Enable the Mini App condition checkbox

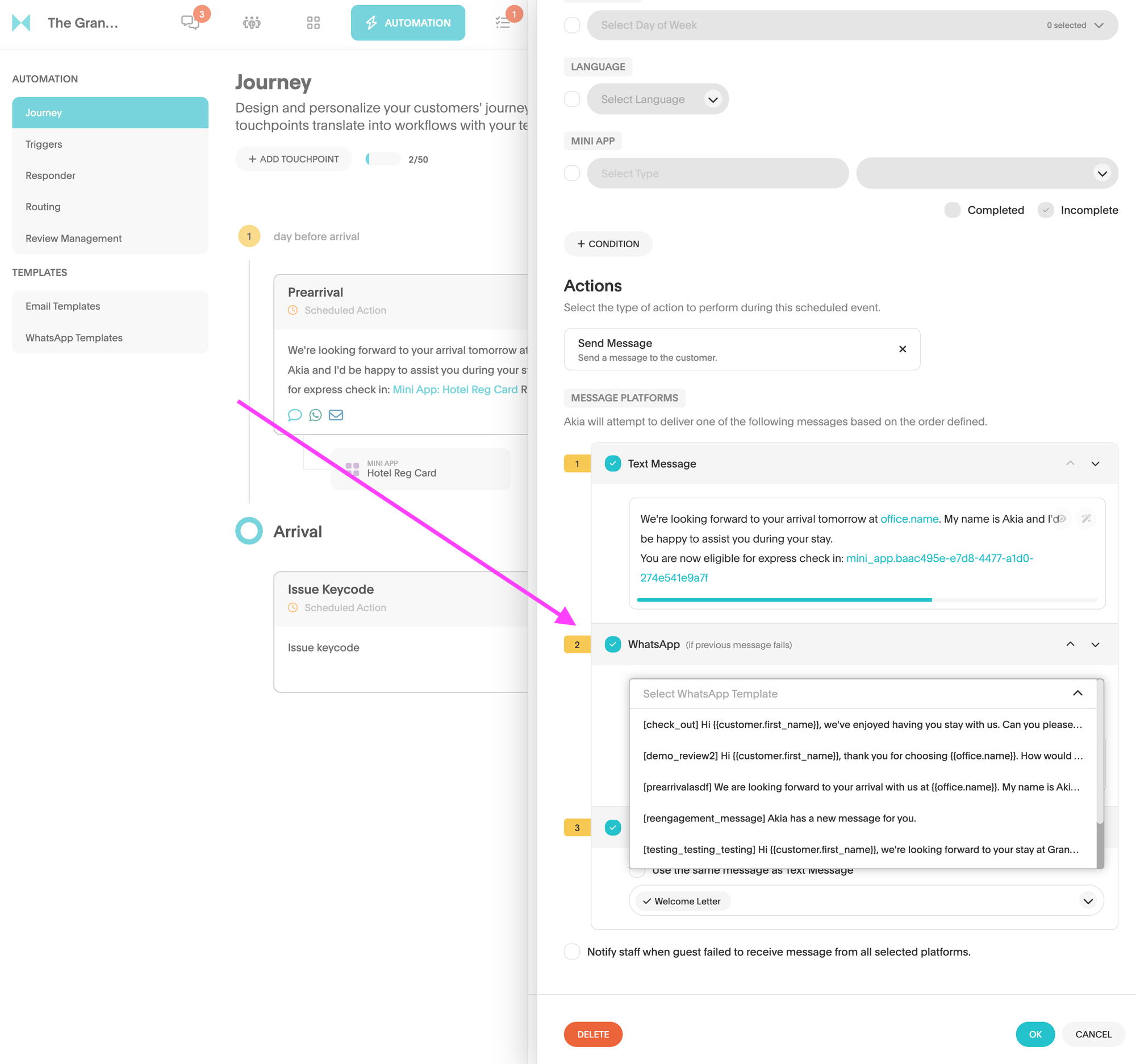572,173
